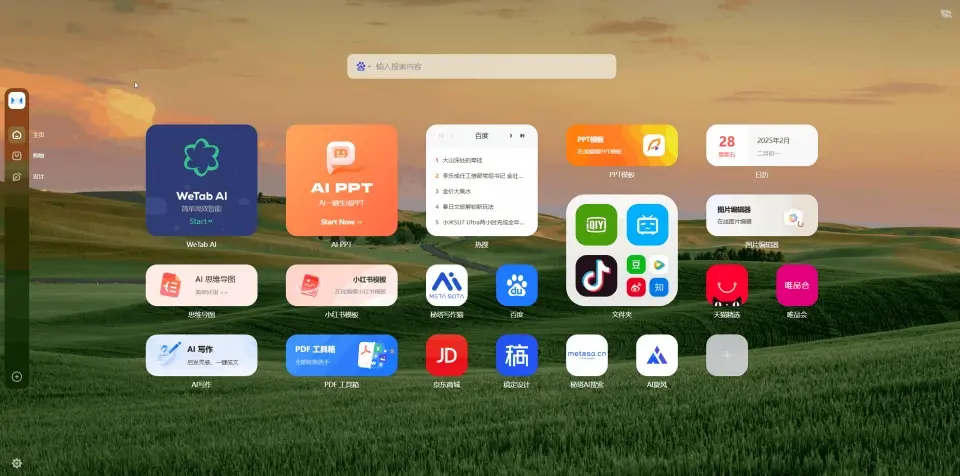Click the WeTab logo atop the sidebar

pyautogui.click(x=17, y=100)
